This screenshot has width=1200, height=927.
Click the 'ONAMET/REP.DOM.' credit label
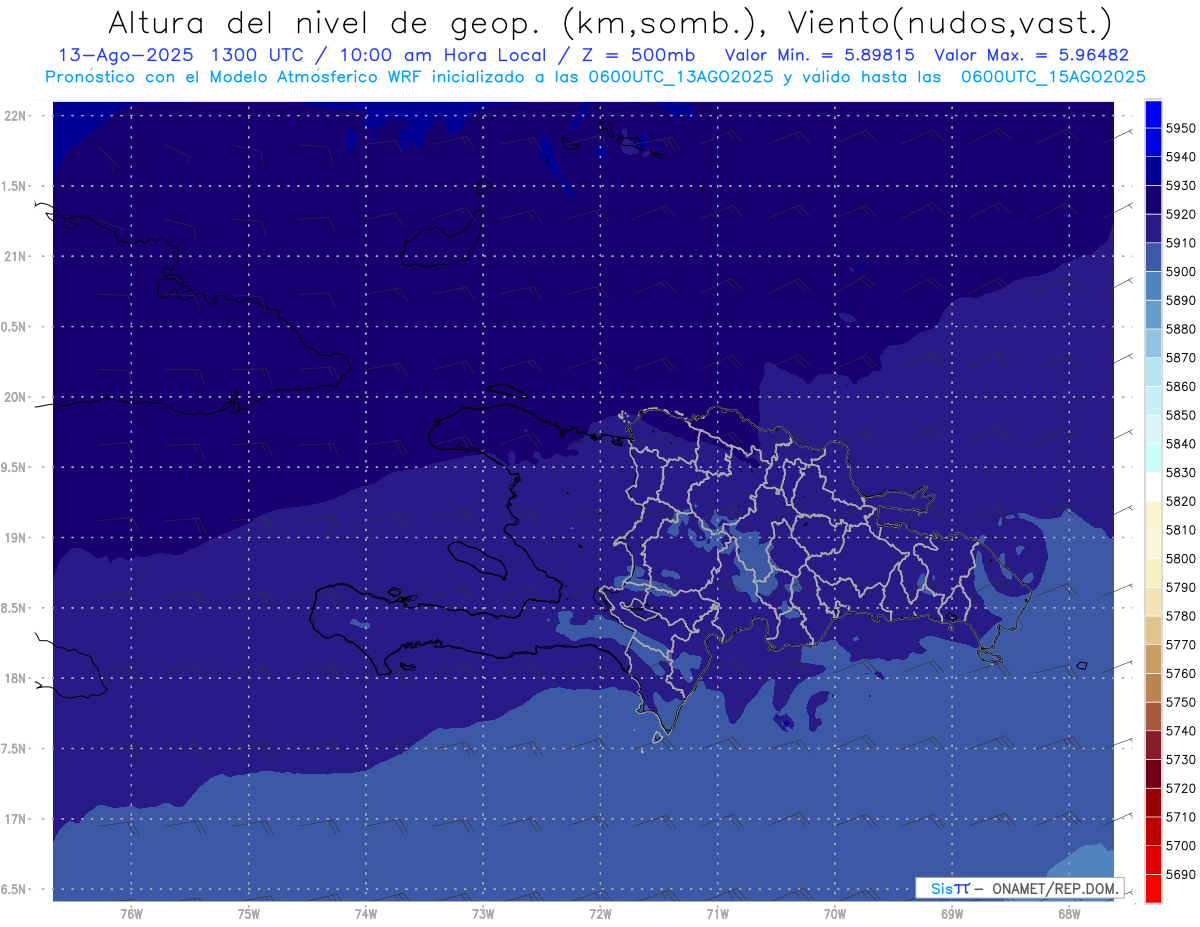point(1055,888)
